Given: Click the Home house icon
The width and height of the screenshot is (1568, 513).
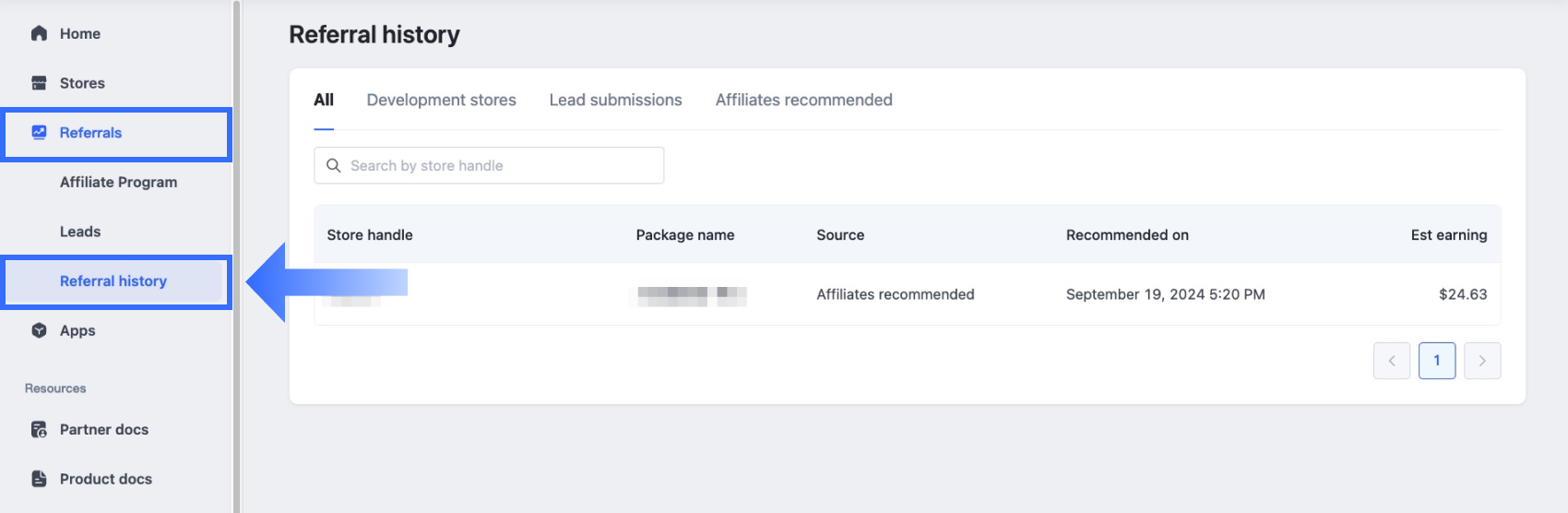Looking at the screenshot, I should tap(39, 34).
